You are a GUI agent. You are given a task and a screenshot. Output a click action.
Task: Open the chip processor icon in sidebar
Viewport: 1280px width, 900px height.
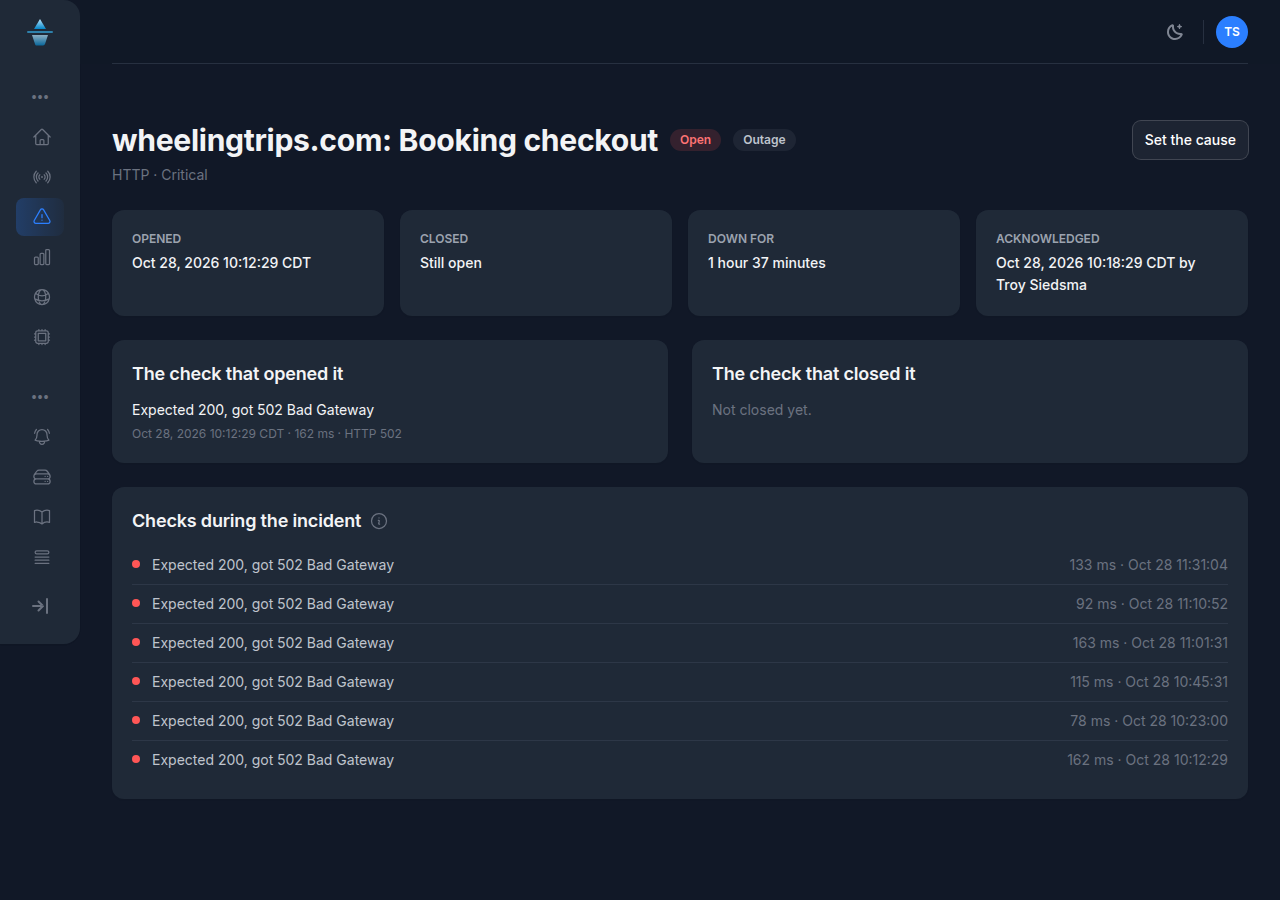click(x=41, y=337)
